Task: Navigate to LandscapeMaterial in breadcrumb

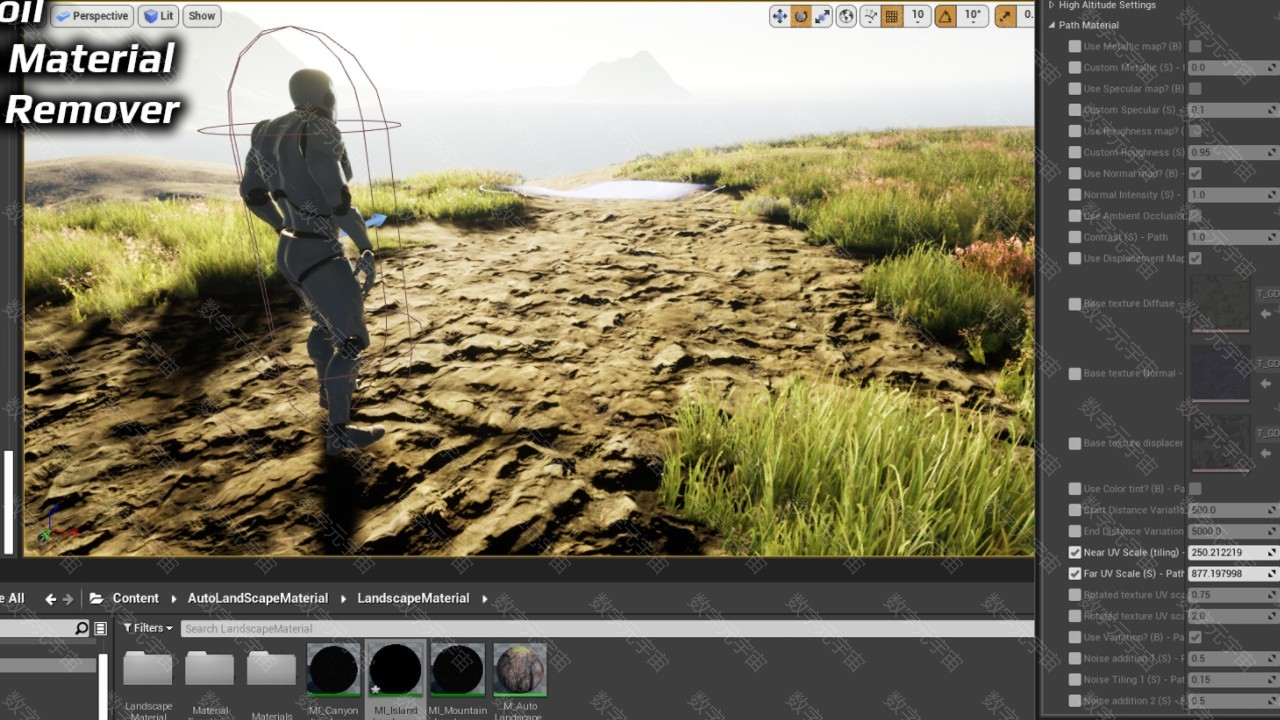Action: 413,598
